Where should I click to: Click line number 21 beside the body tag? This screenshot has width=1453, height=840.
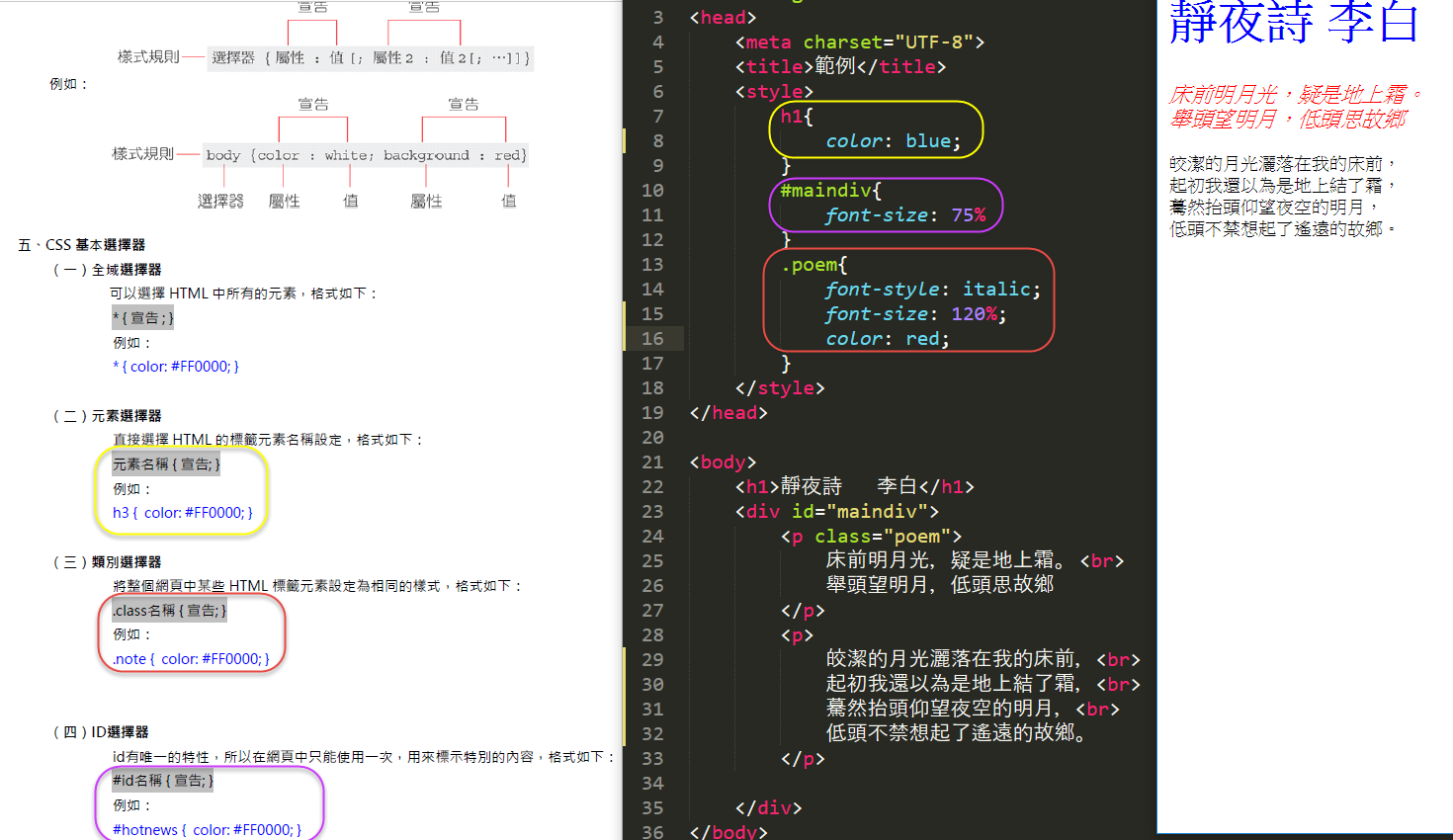click(x=652, y=462)
